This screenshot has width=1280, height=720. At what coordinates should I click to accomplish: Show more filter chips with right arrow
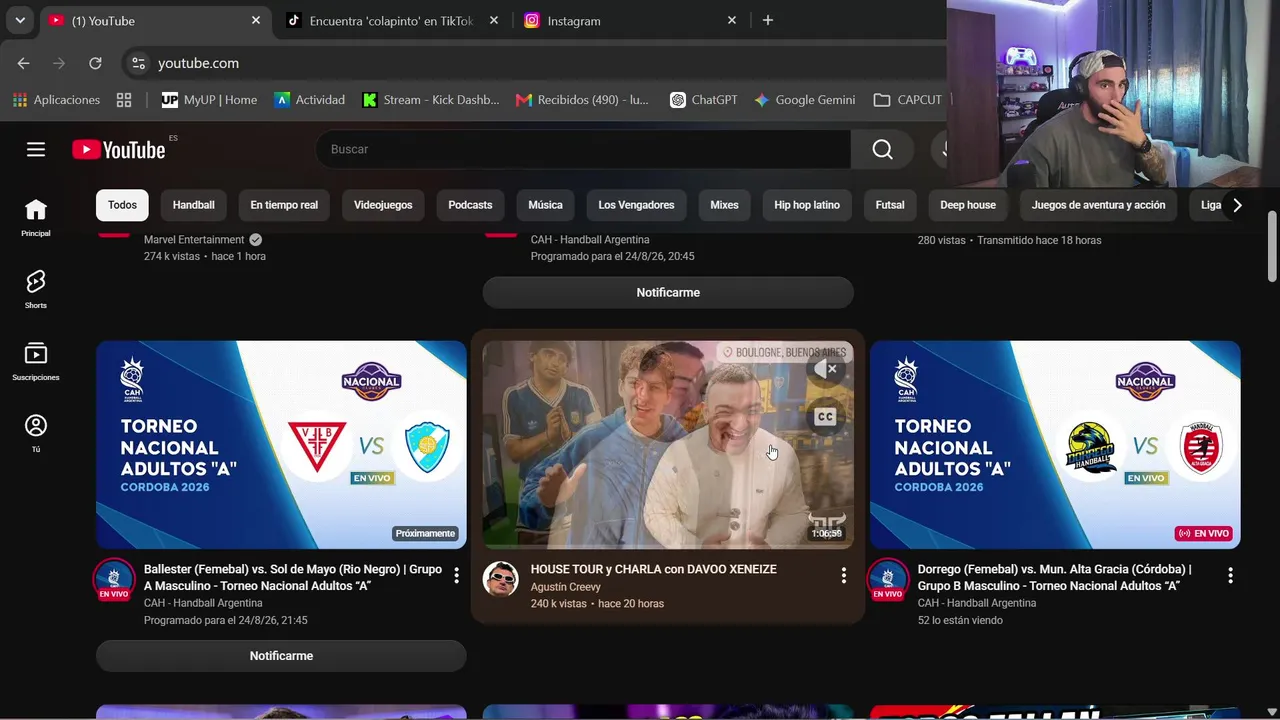pos(1237,205)
